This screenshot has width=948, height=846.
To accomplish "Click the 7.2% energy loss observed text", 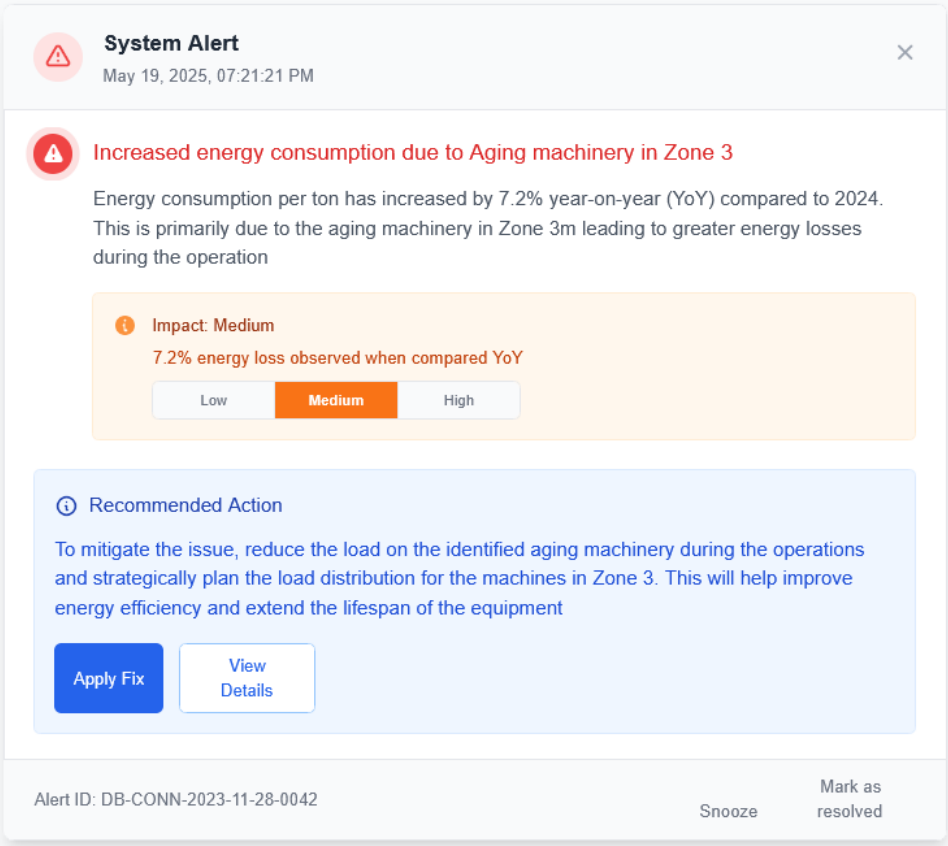I will [337, 357].
